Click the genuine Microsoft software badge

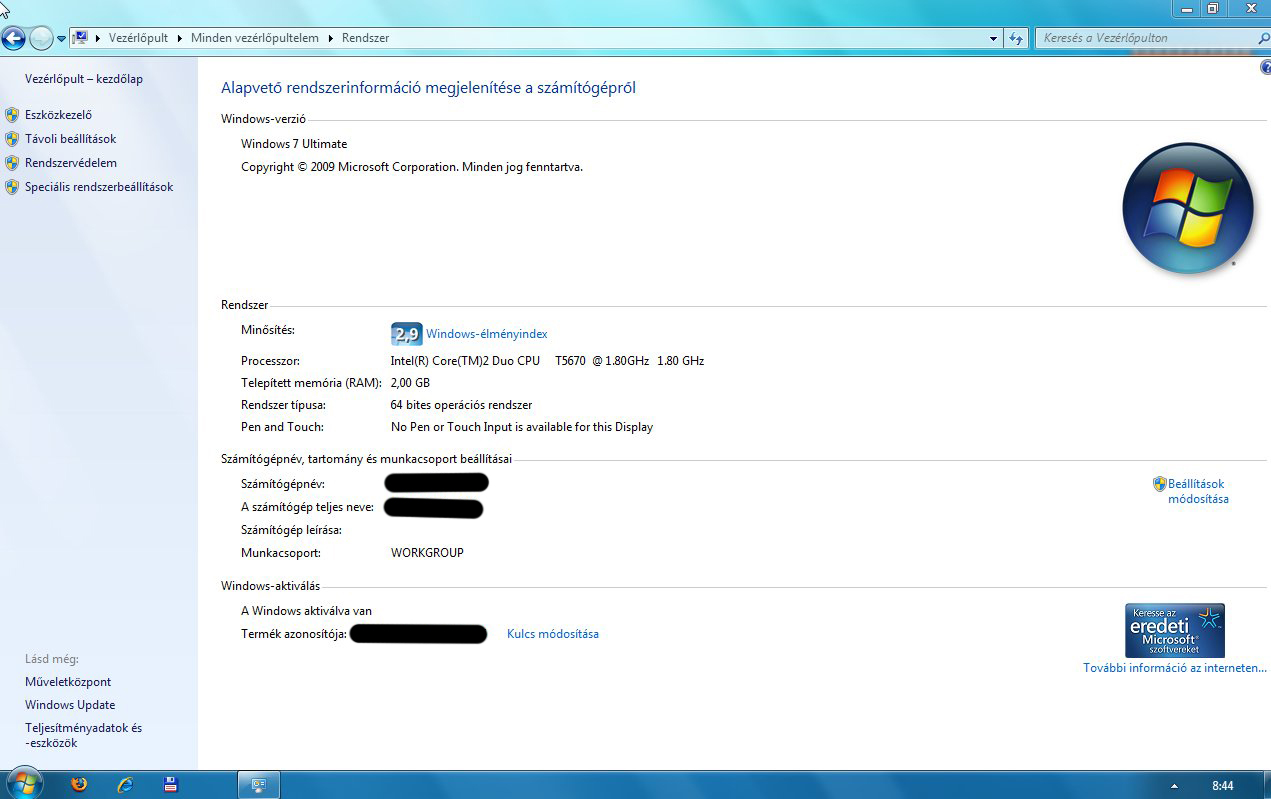[1175, 630]
